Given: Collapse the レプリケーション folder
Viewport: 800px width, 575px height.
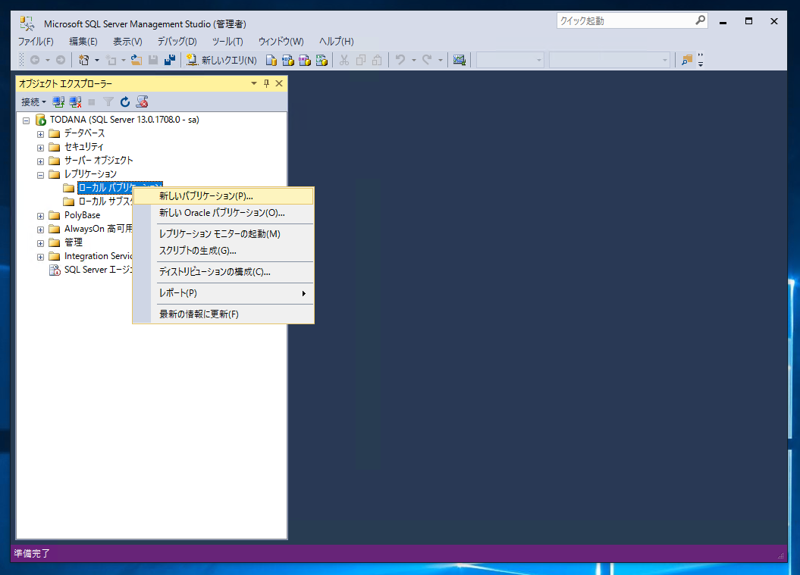Looking at the screenshot, I should point(40,175).
